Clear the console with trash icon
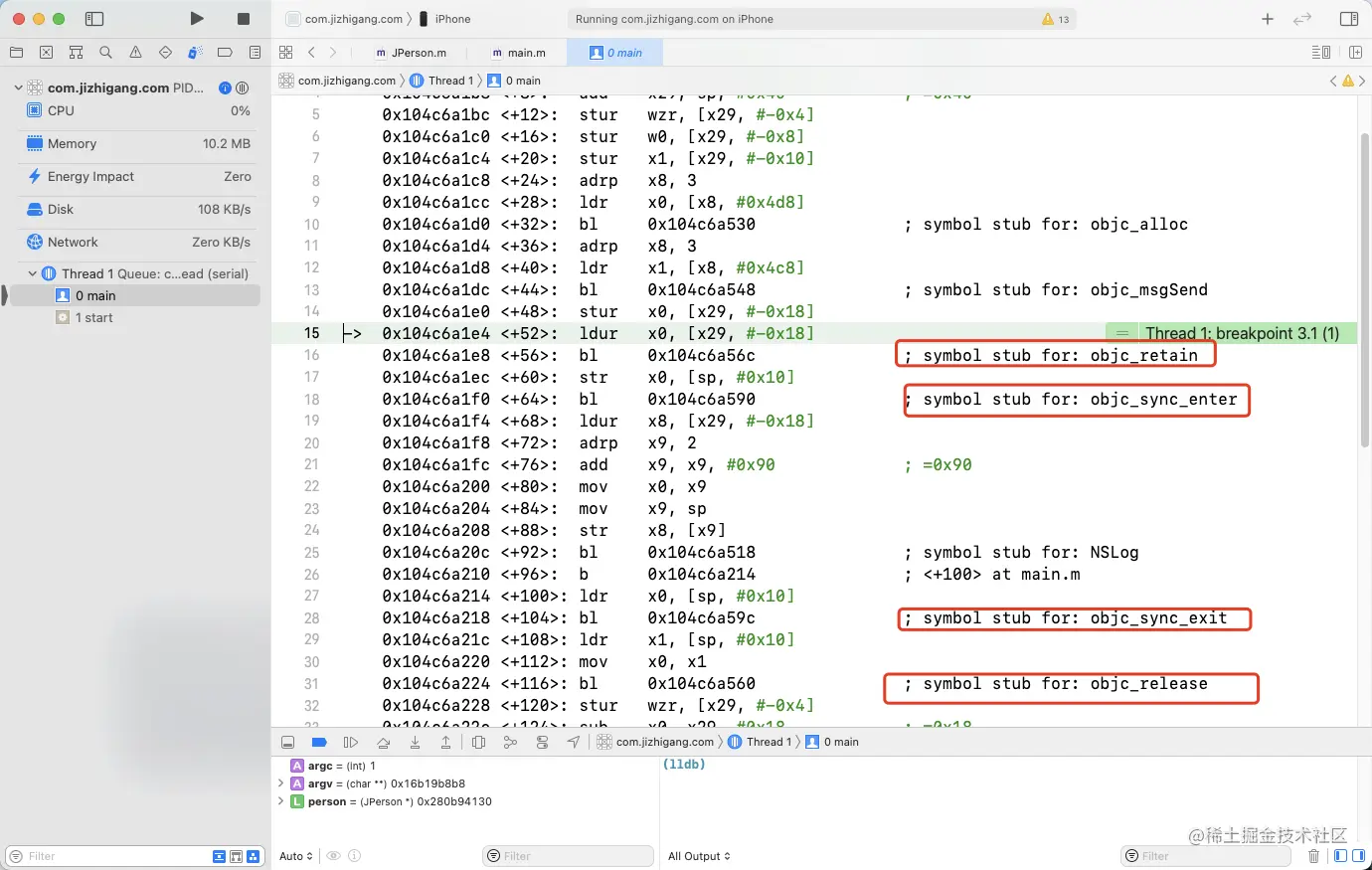Viewport: 1372px width, 870px height. pos(1313,856)
